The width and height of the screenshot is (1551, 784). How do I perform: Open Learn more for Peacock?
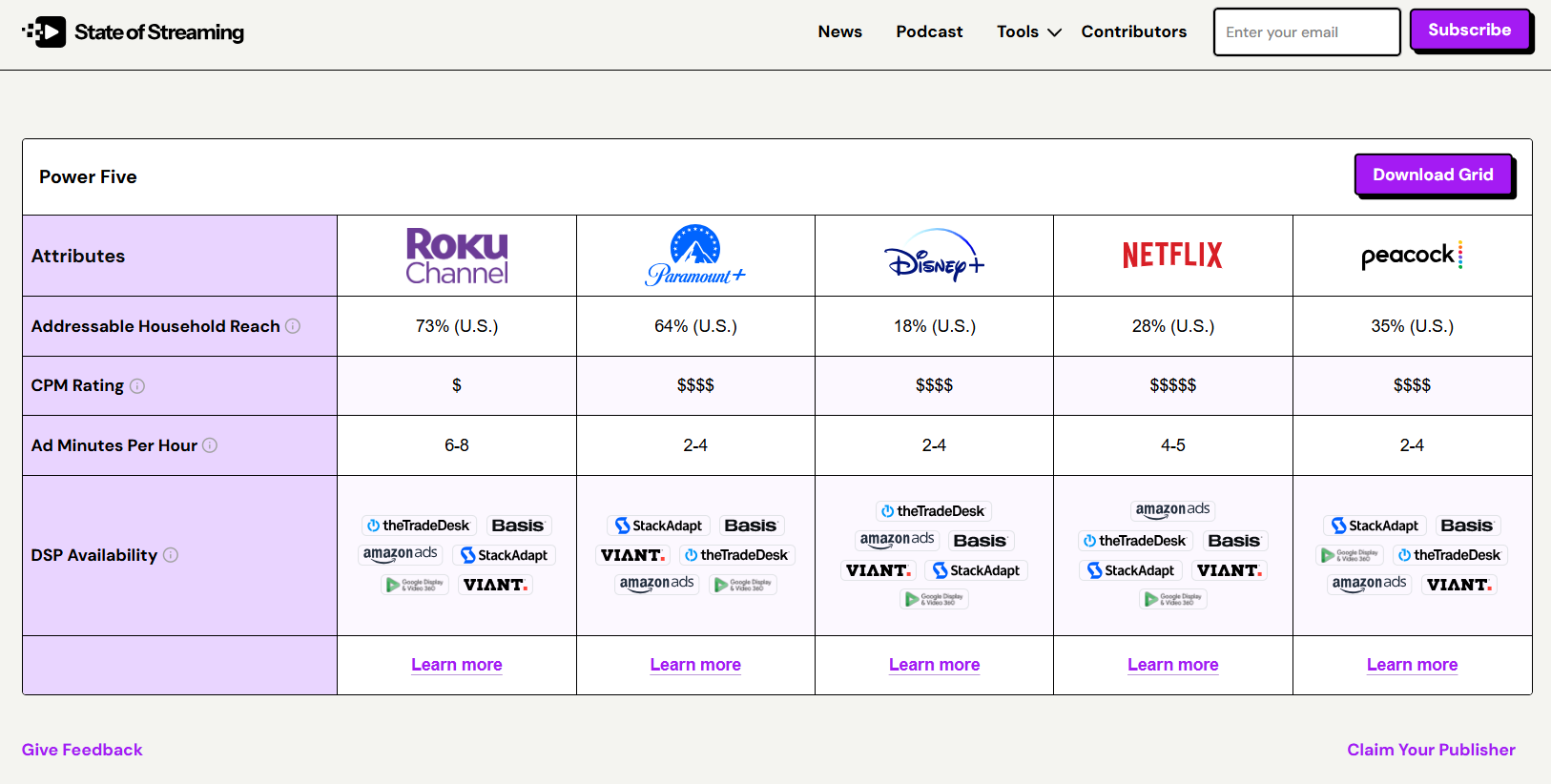(x=1412, y=665)
